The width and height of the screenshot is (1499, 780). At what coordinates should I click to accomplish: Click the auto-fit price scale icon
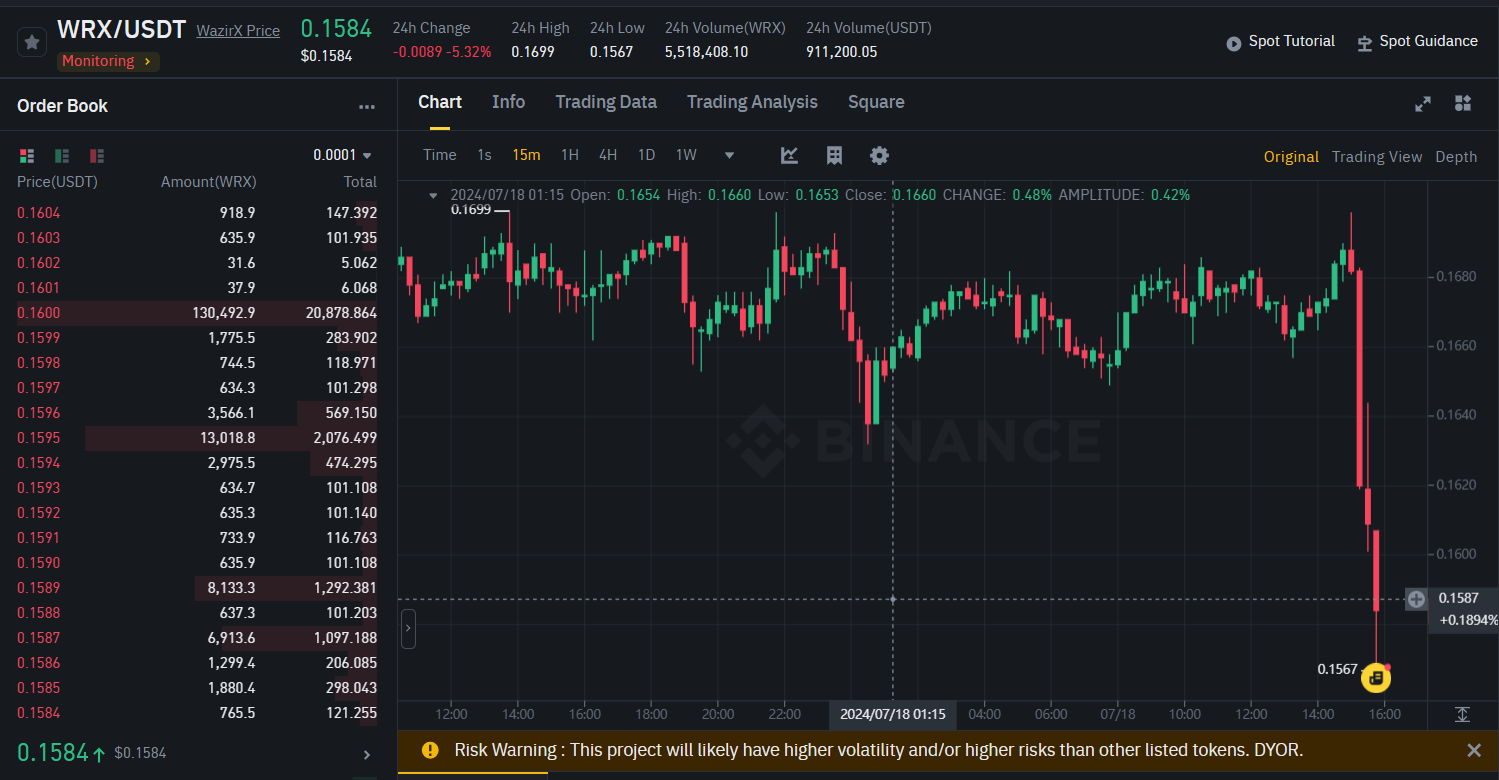point(1462,714)
